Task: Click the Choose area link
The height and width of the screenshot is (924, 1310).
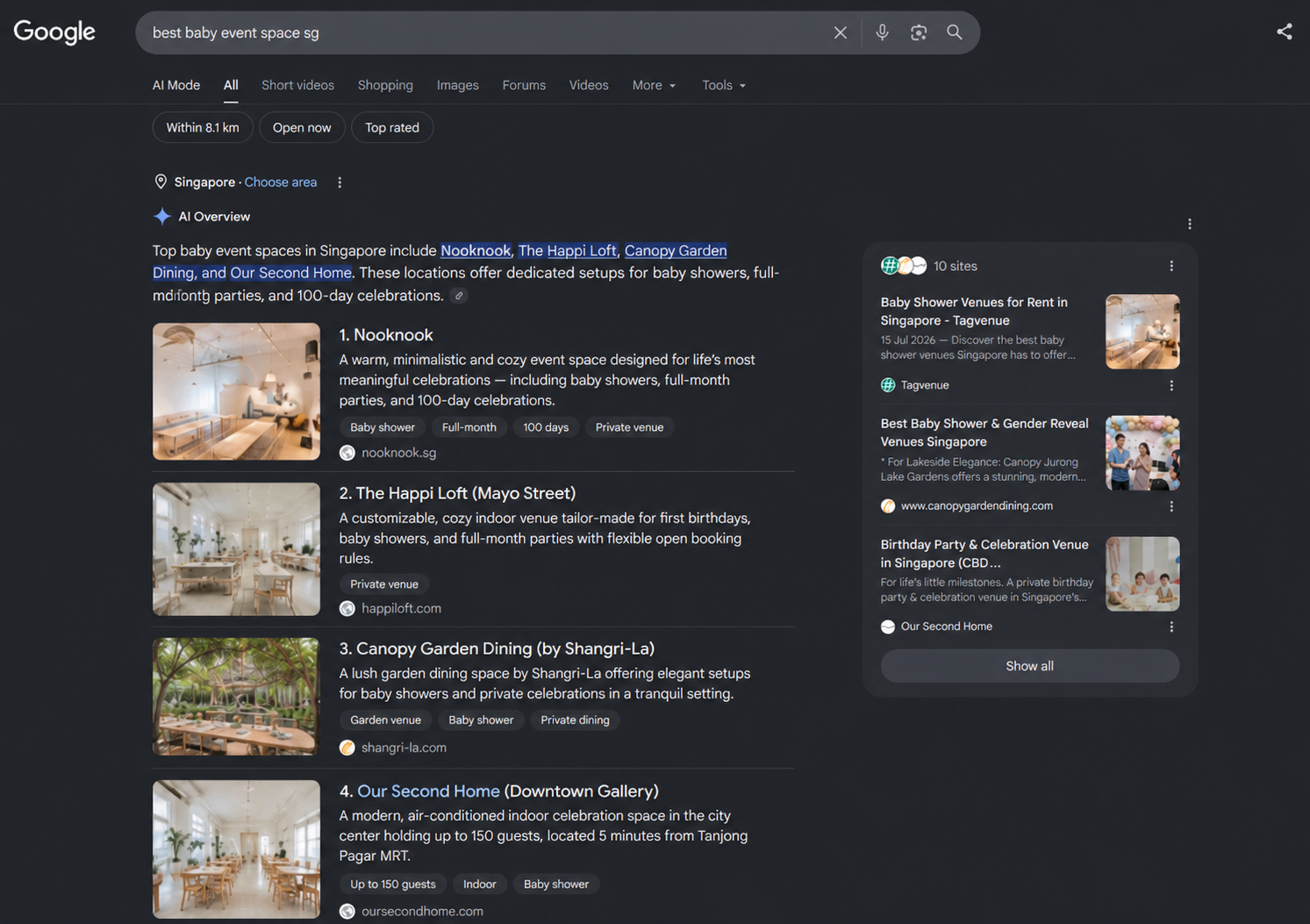Action: [281, 183]
